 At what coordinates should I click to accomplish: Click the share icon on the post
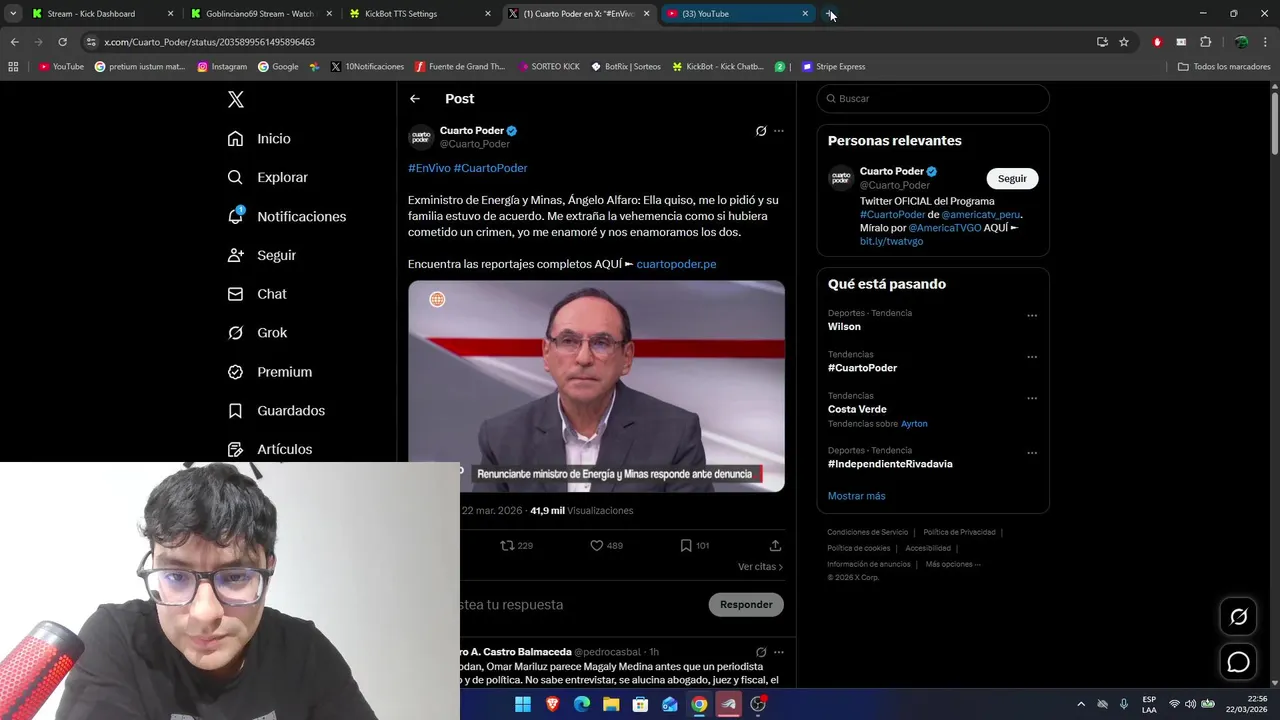(x=775, y=546)
